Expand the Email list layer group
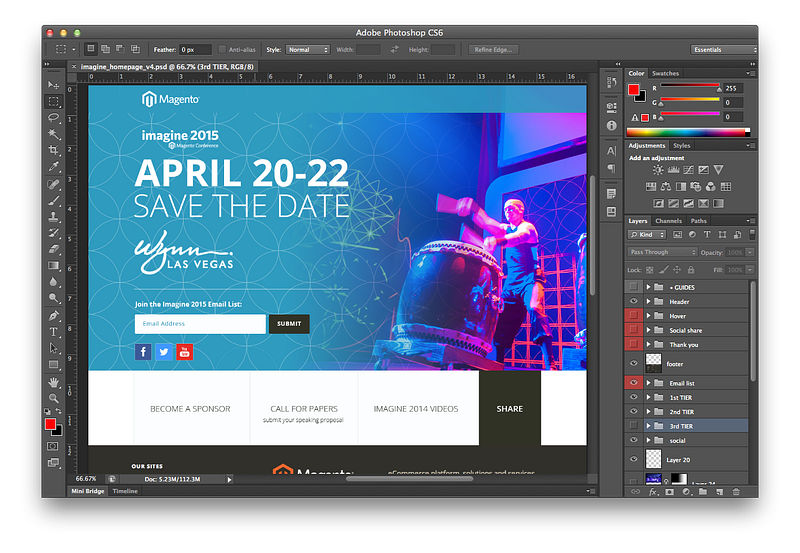This screenshot has height=553, width=800. (648, 383)
